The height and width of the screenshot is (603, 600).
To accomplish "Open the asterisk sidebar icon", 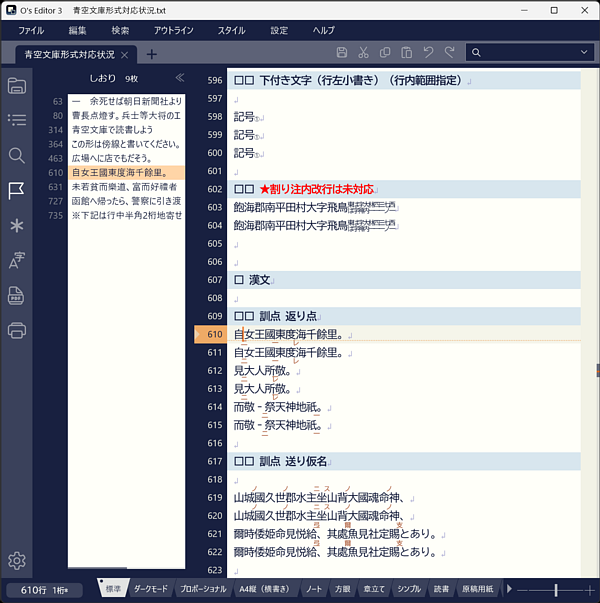I will pyautogui.click(x=17, y=226).
